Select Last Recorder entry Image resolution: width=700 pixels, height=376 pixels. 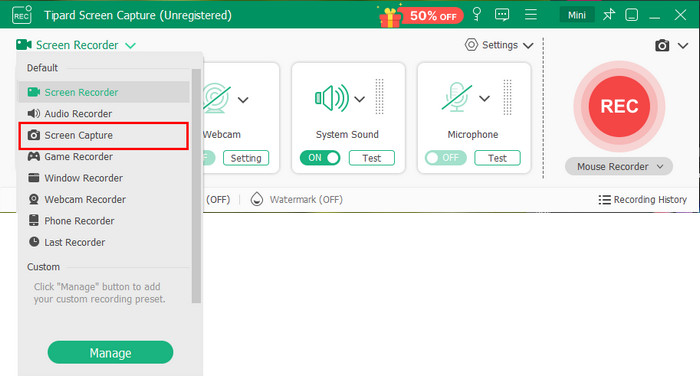(x=104, y=242)
